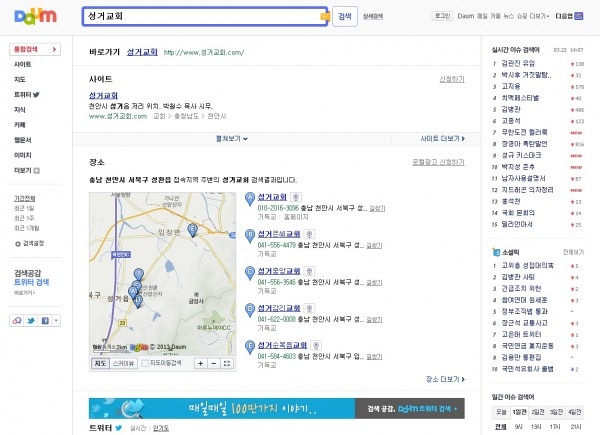The height and width of the screenshot is (435, 600).
Task: Expand the 펼쳐보기 section
Action: [x=232, y=139]
